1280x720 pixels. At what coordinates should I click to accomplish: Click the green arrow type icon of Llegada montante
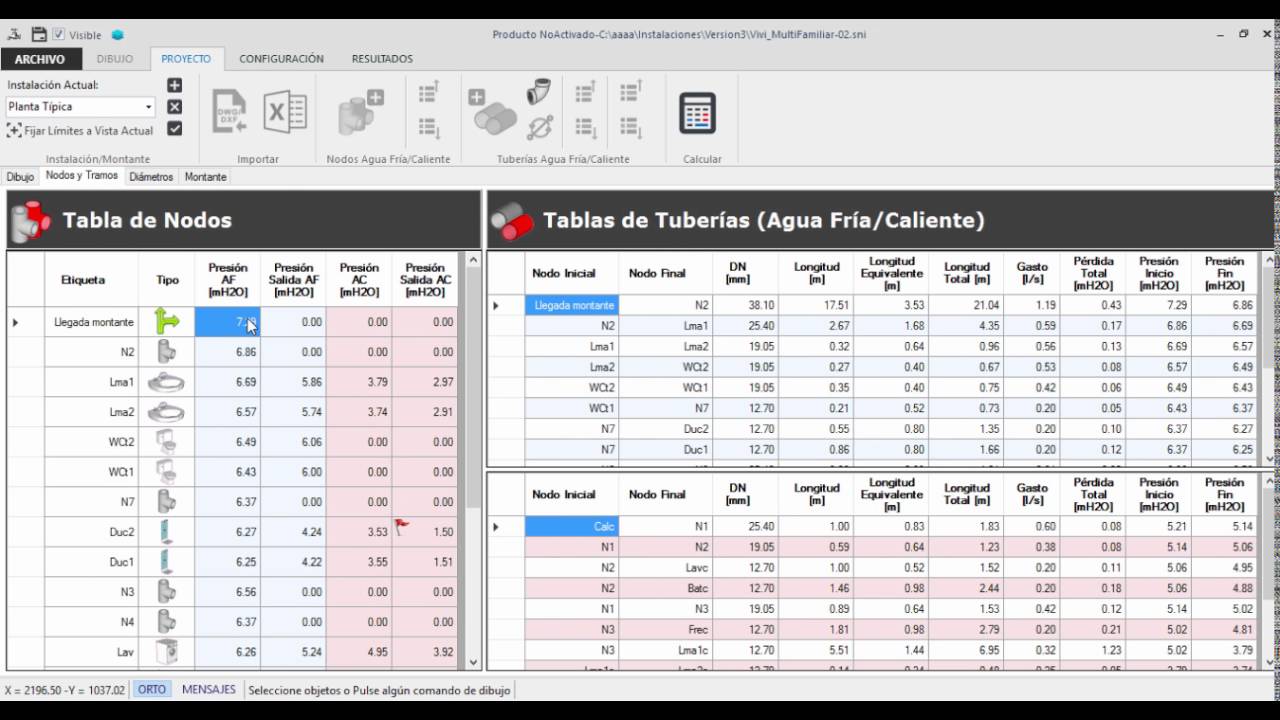tap(167, 322)
